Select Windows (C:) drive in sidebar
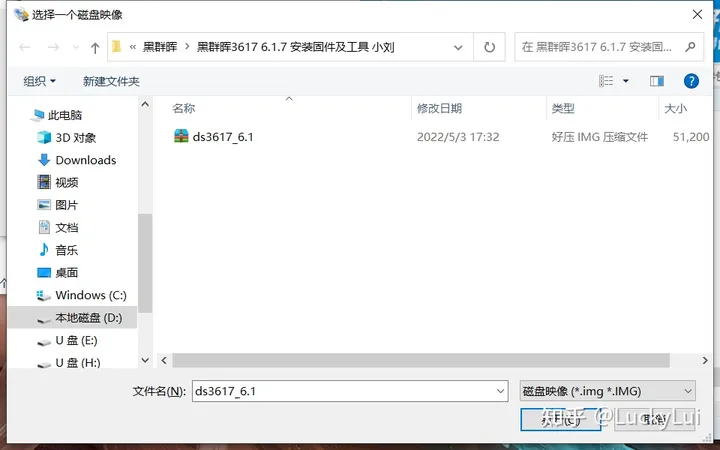 90,295
